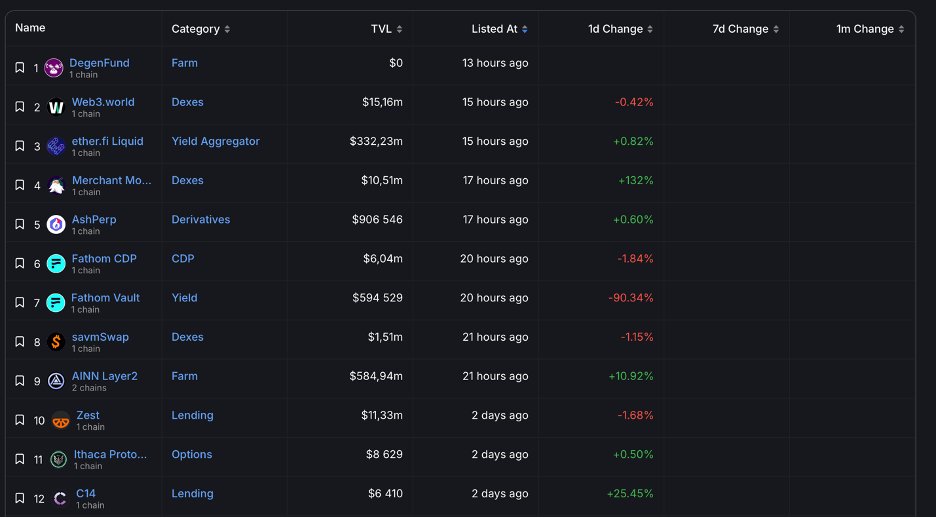This screenshot has height=518, width=936.
Task: Bookmark the C14 lending protocol
Action: (x=20, y=498)
